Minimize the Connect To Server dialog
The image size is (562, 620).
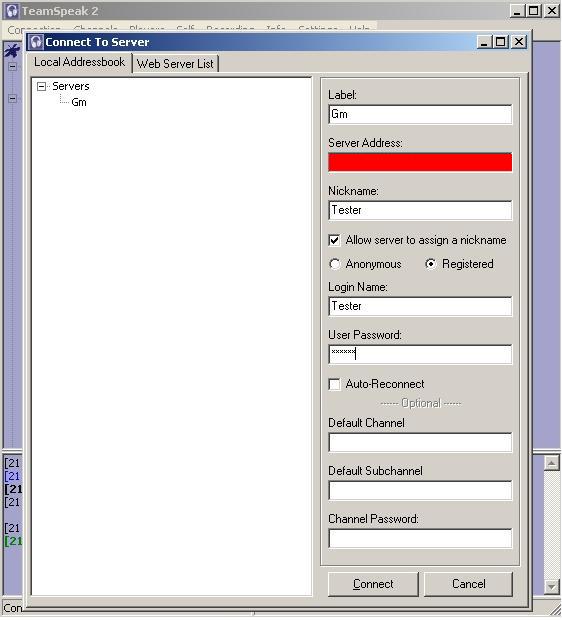point(484,42)
